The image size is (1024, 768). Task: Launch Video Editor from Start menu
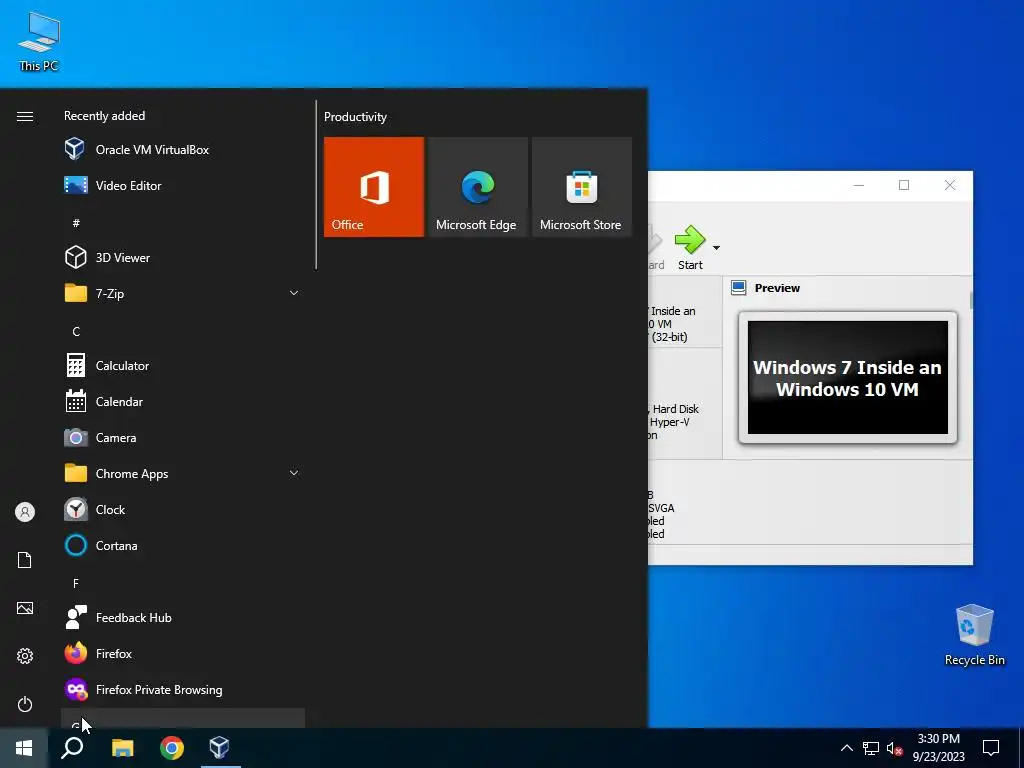(183, 185)
